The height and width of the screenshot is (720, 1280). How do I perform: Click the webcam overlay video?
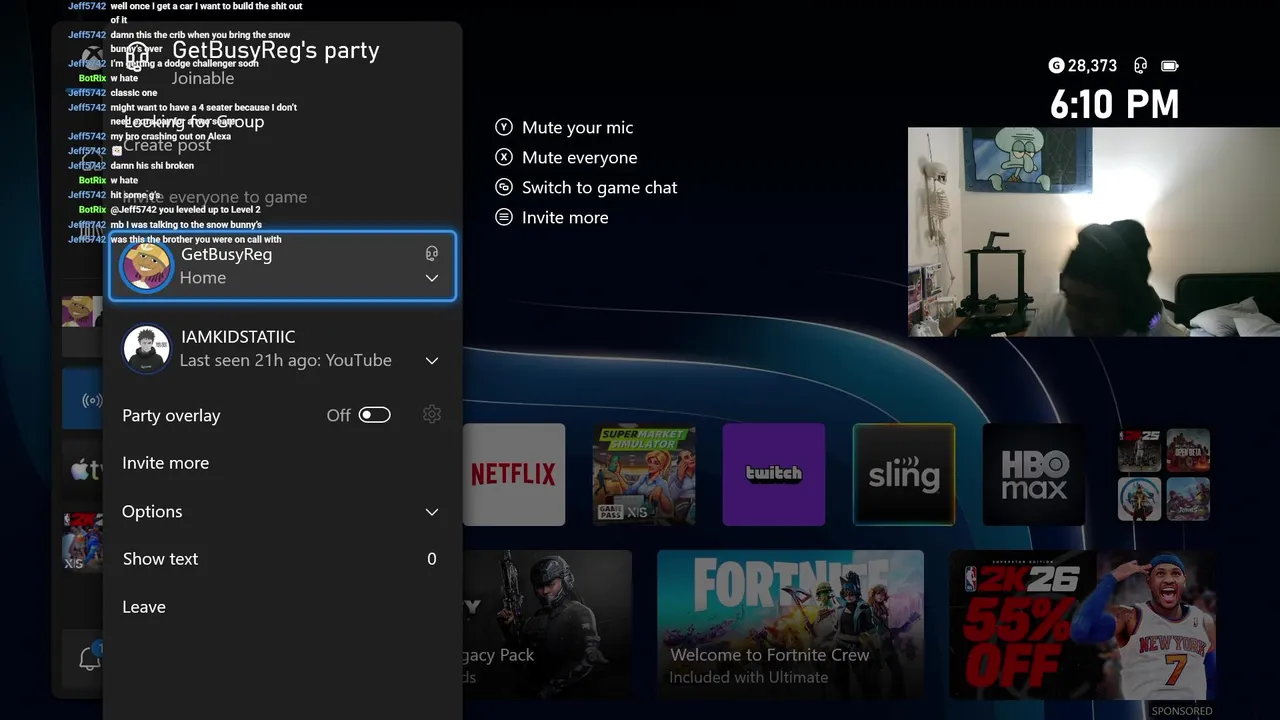pyautogui.click(x=1094, y=232)
